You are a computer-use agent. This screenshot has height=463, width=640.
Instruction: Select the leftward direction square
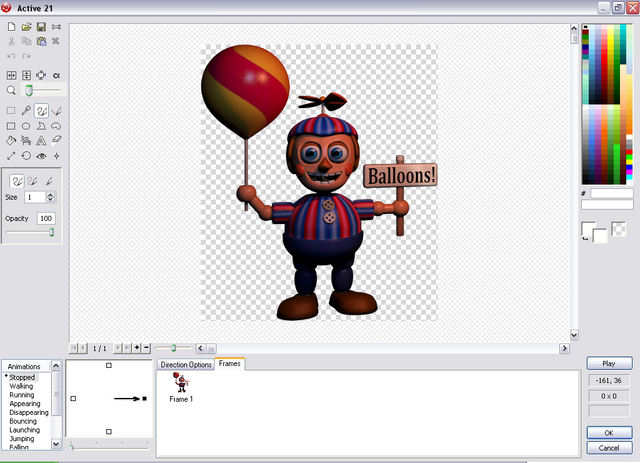click(x=73, y=398)
